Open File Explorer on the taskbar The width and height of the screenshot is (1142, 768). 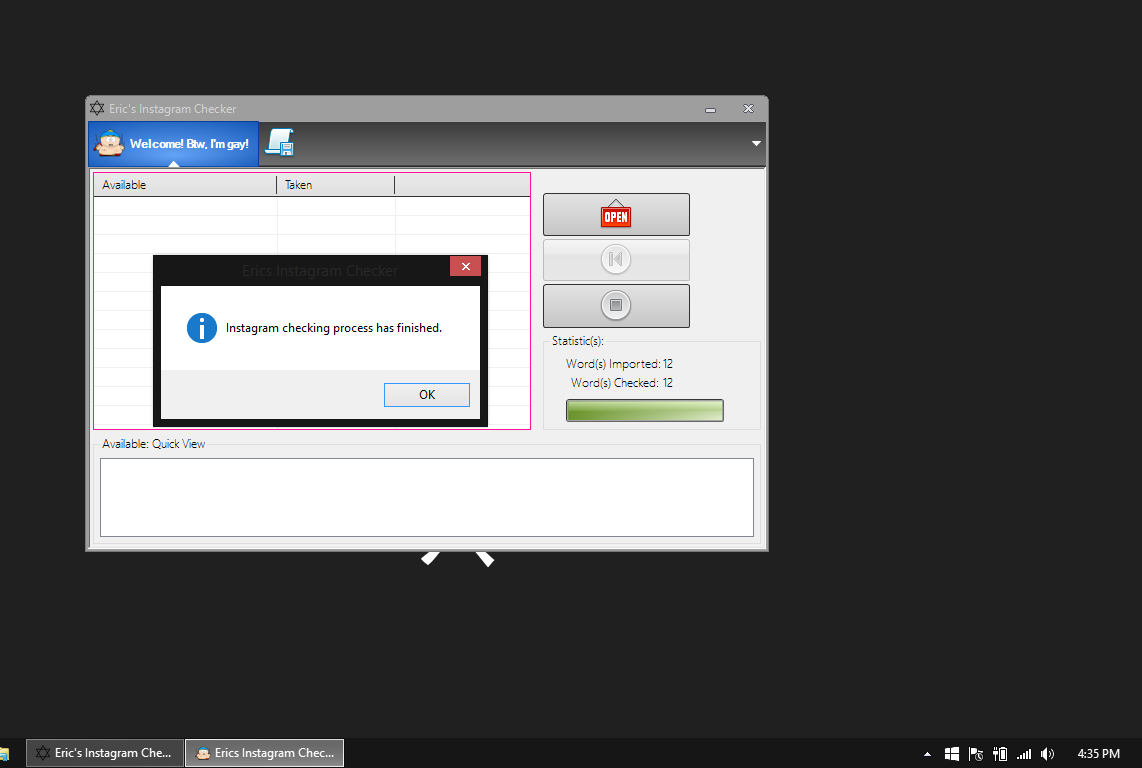tap(4, 753)
